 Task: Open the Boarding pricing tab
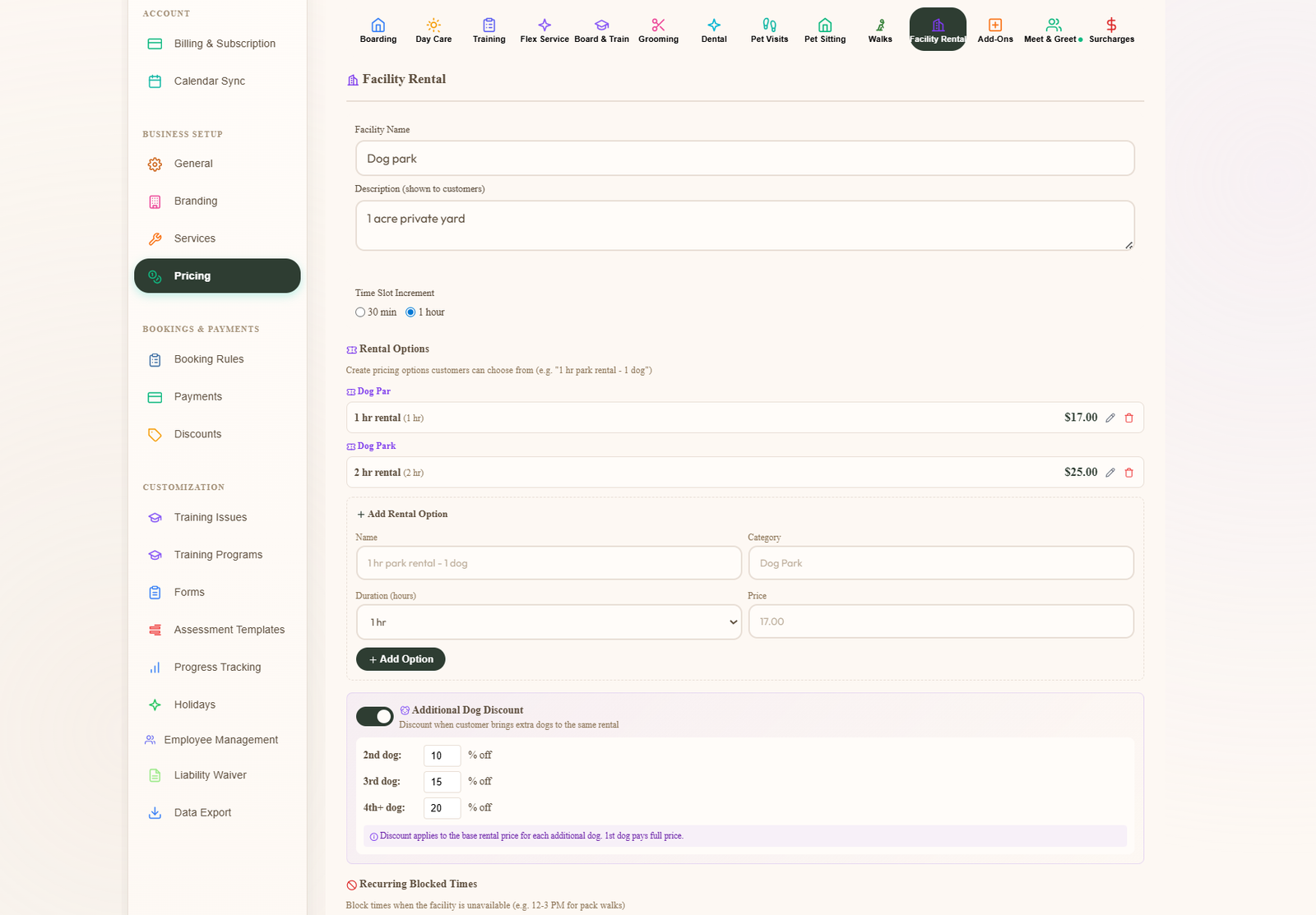(378, 30)
